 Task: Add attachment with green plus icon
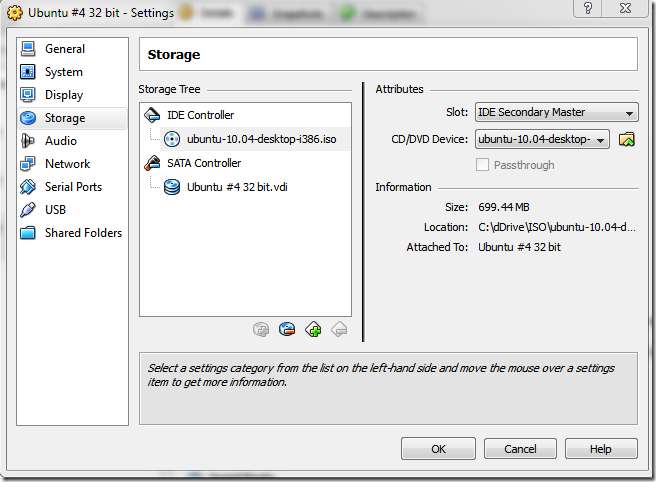(x=313, y=330)
